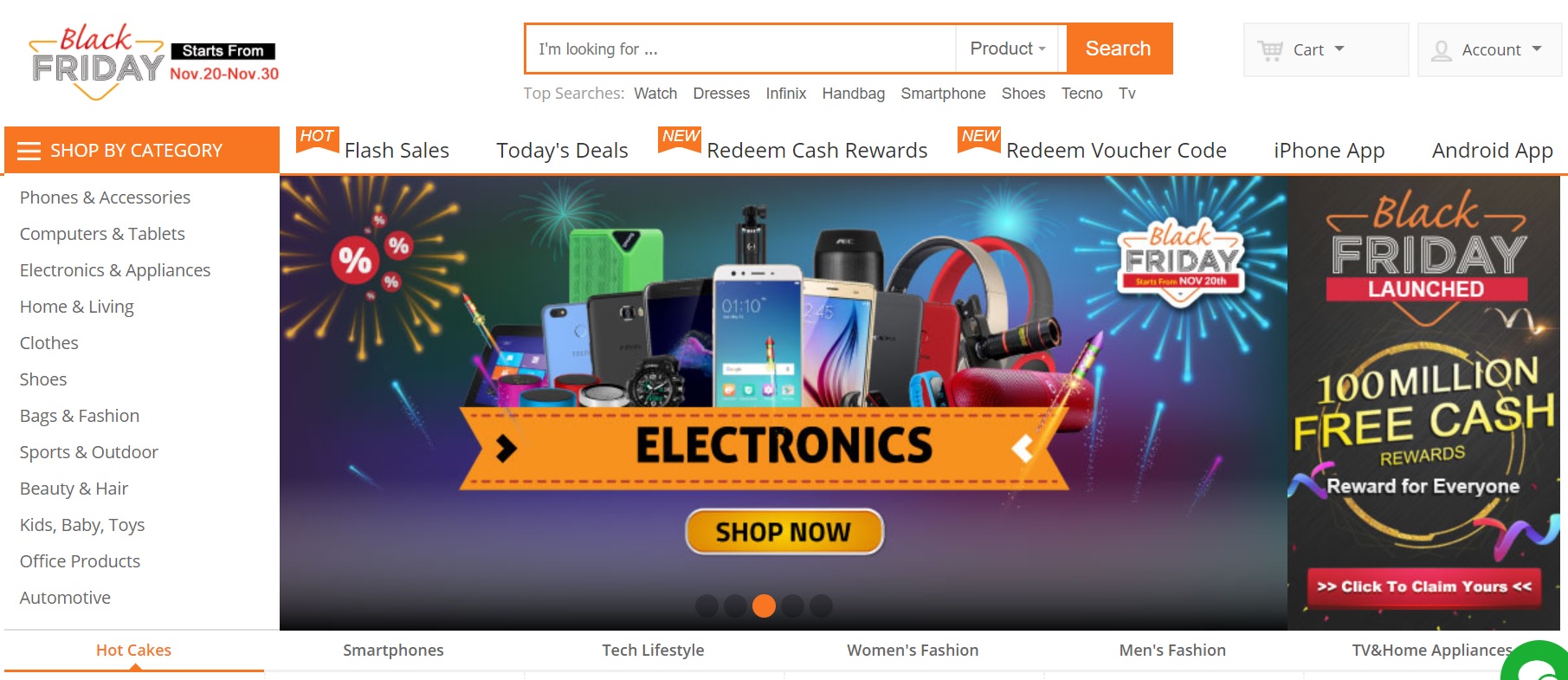Click the HOT badge on Flash Sales
Screen dimensions: 1568x680
pyautogui.click(x=317, y=139)
